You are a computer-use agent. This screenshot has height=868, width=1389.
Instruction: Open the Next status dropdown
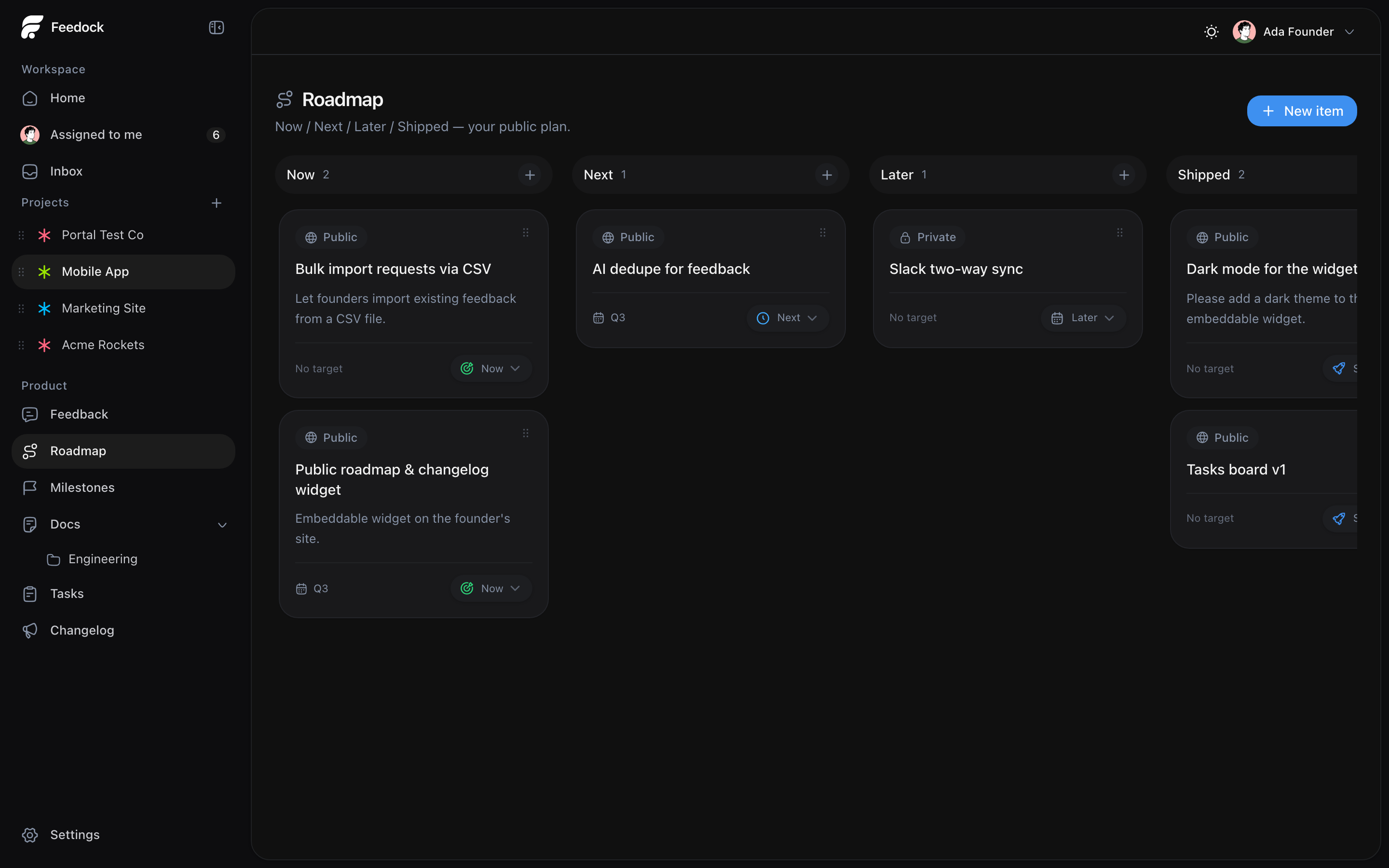[788, 318]
